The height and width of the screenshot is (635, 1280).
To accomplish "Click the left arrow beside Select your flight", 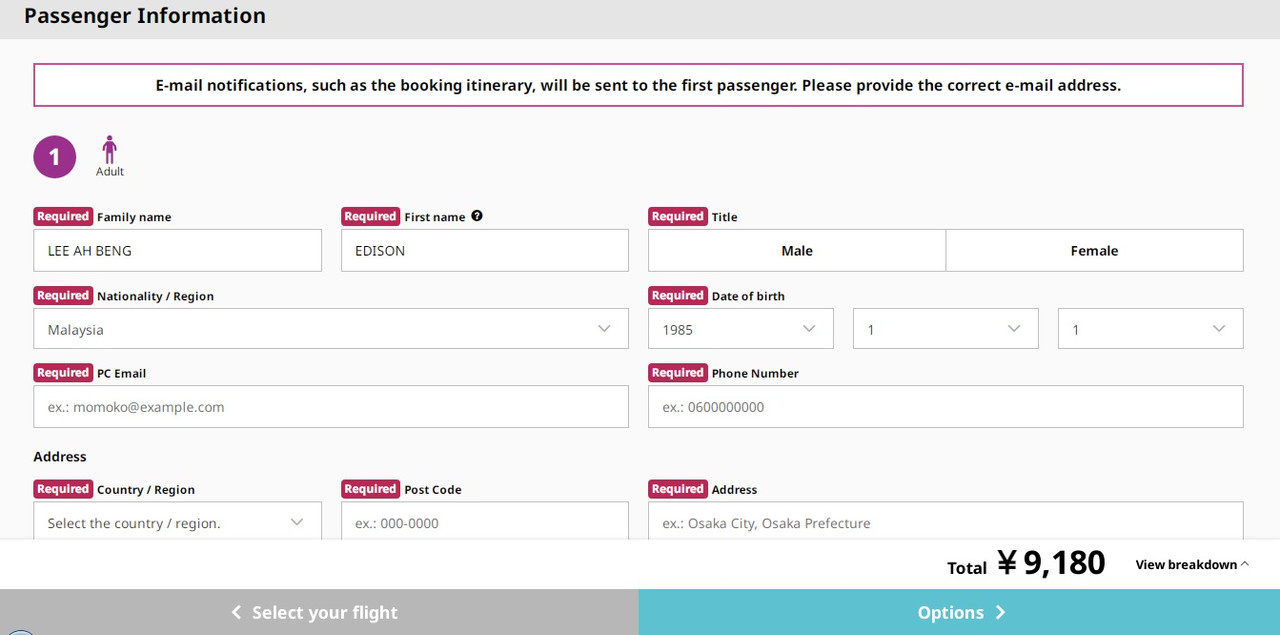I will [x=236, y=612].
